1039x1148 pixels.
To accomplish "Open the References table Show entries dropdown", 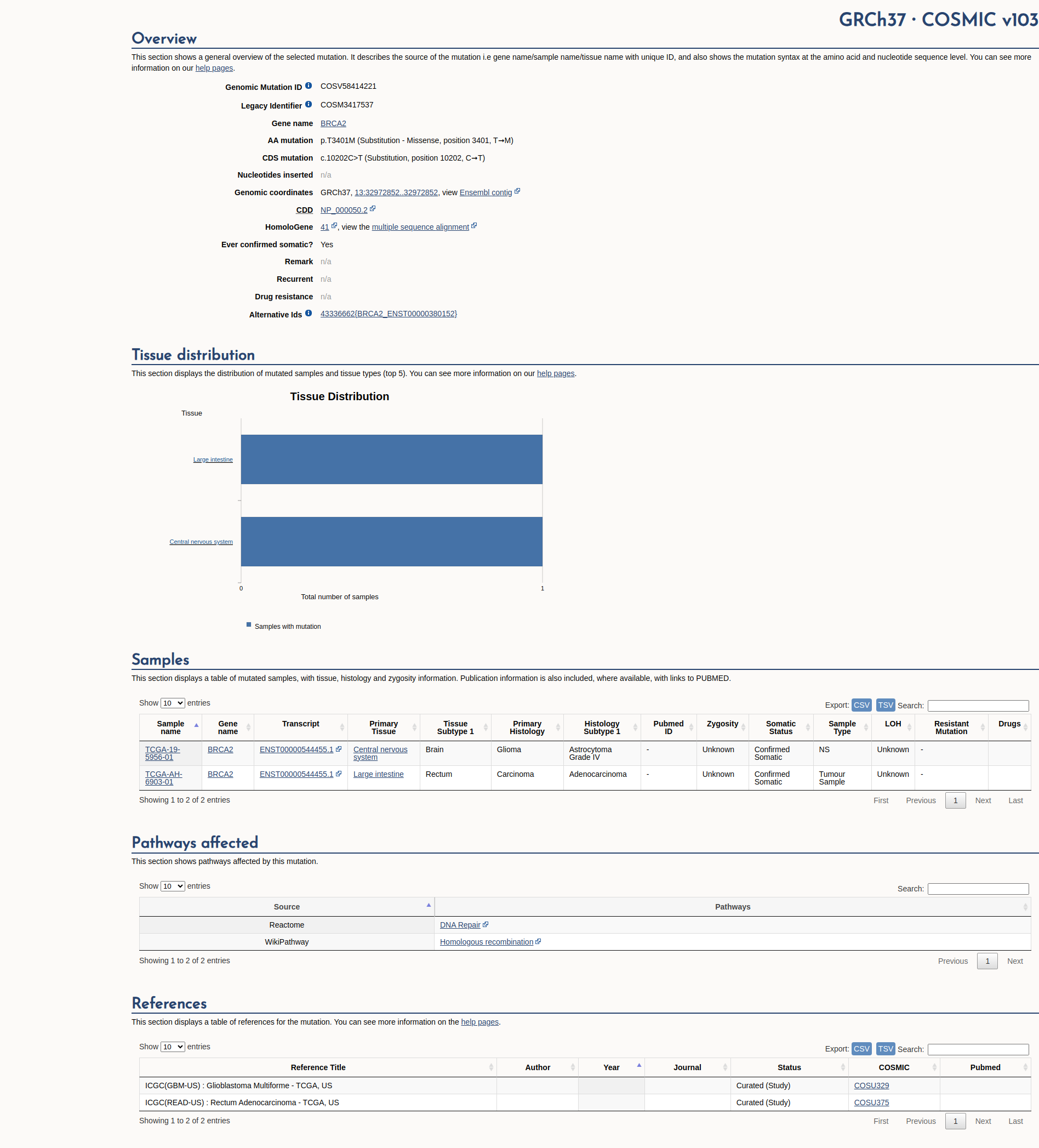I will coord(173,1047).
